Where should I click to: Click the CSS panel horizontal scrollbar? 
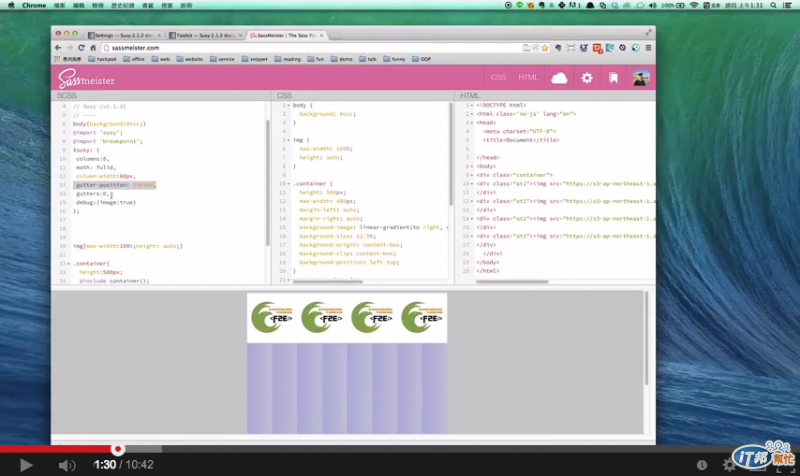click(328, 281)
